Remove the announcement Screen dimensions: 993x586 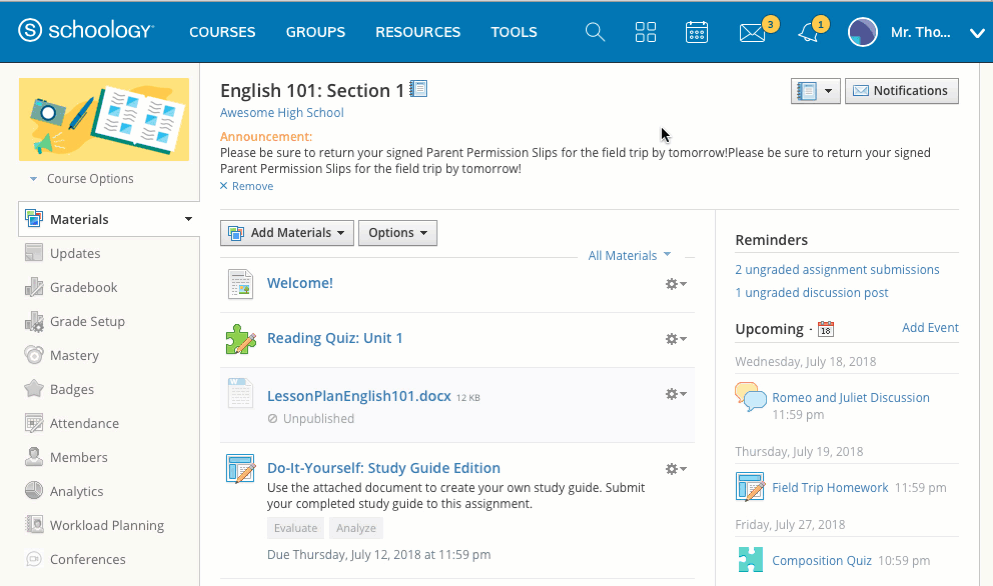point(246,186)
